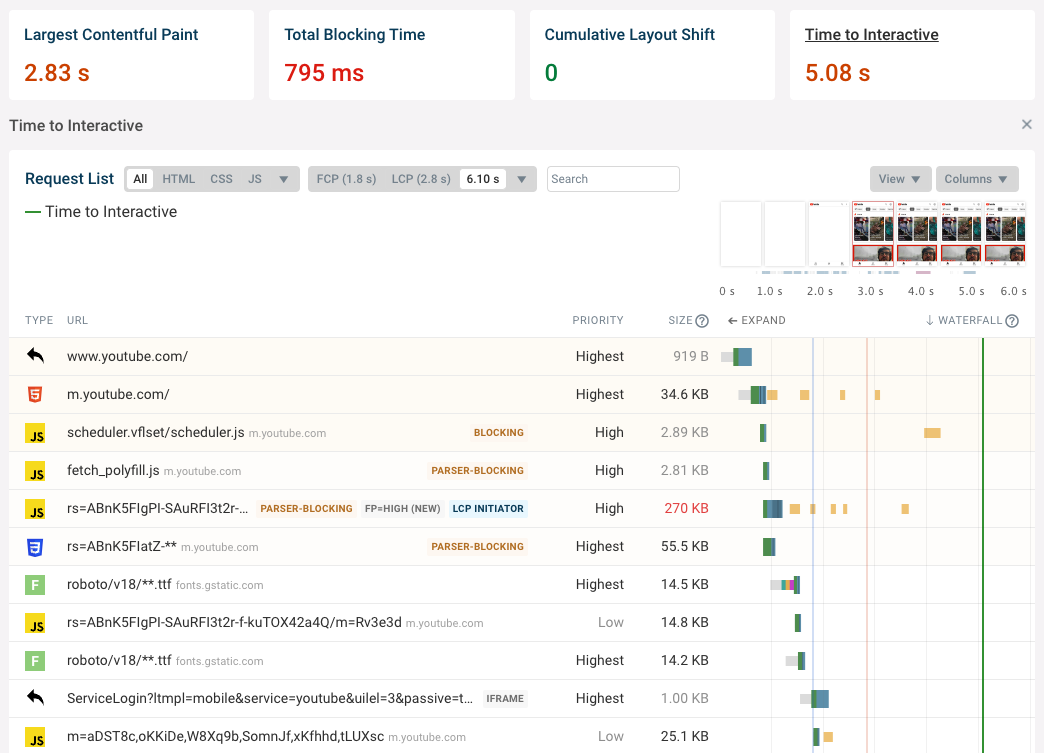Select the 6.10 s time filter
1044x753 pixels.
click(483, 179)
